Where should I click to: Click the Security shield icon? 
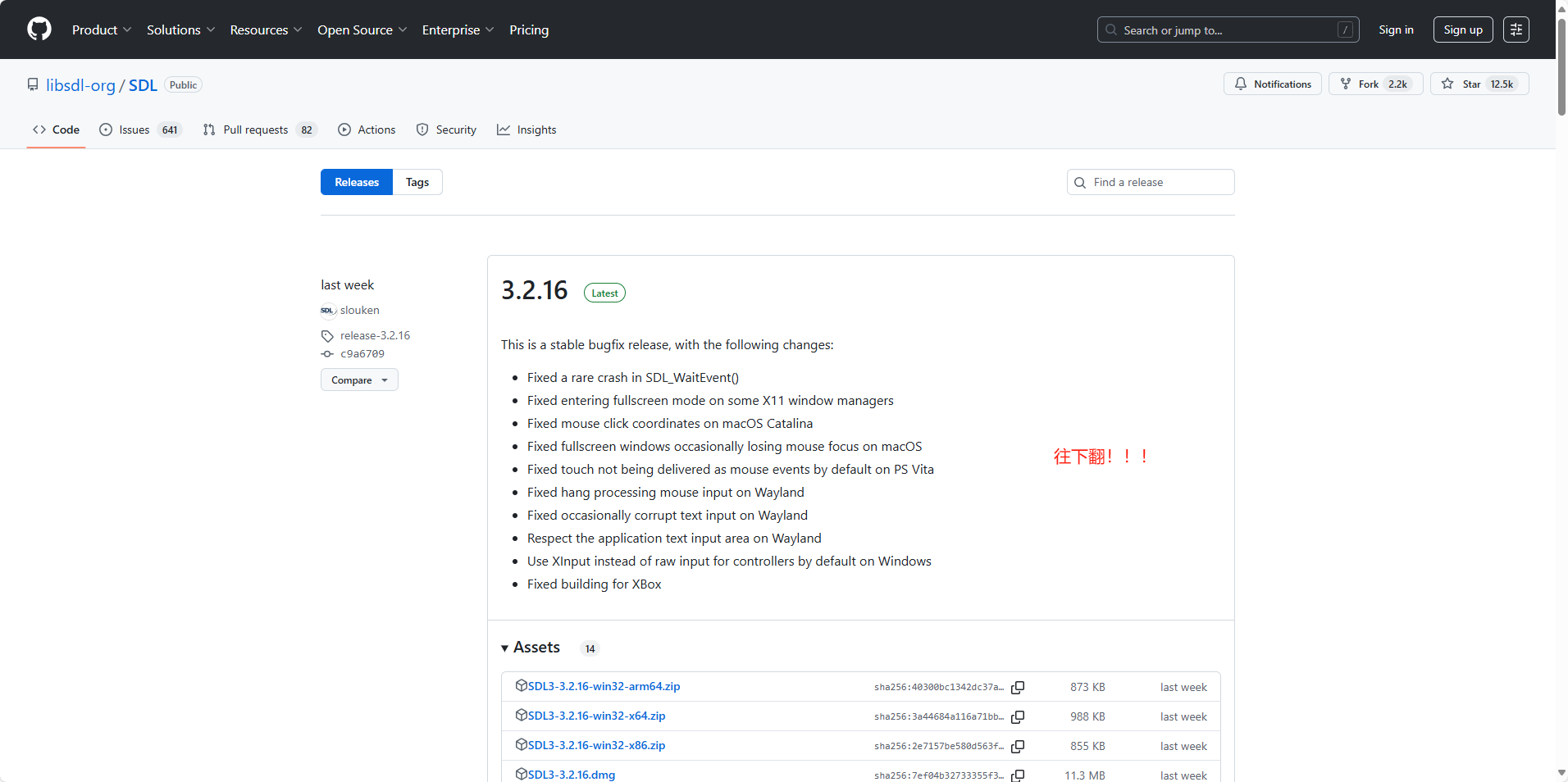coord(422,130)
